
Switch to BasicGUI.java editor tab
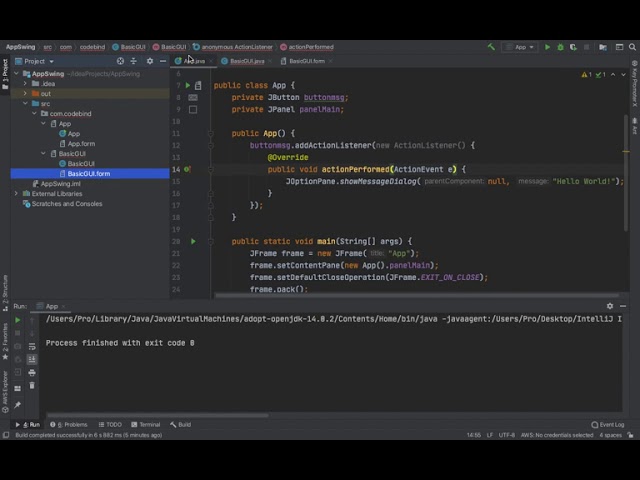pos(247,61)
